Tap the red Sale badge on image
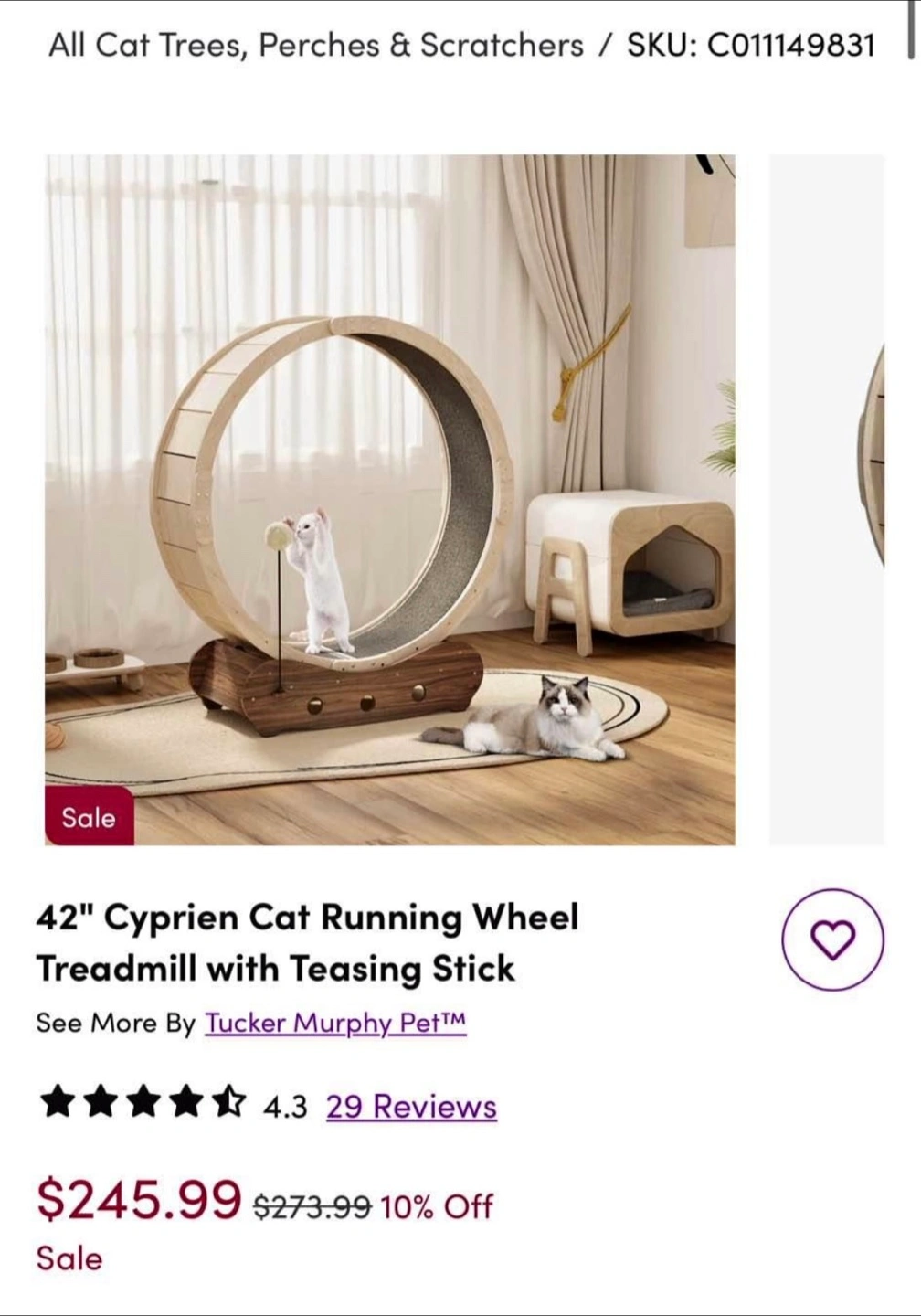The height and width of the screenshot is (1316, 921). (89, 816)
